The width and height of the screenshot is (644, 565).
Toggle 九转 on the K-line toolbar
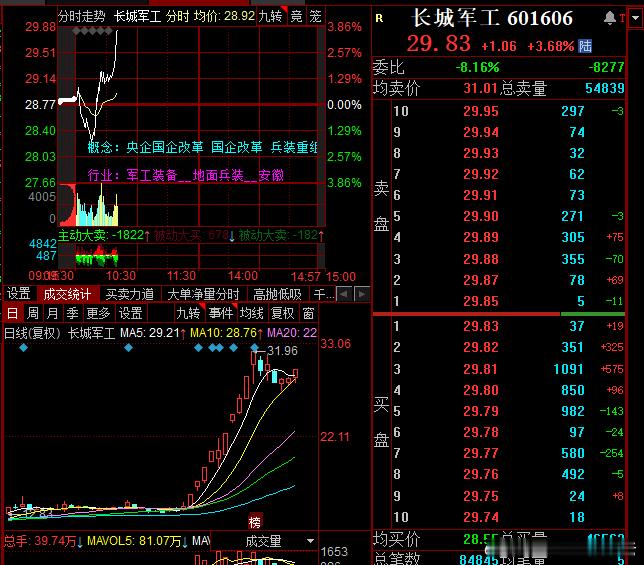coord(189,313)
